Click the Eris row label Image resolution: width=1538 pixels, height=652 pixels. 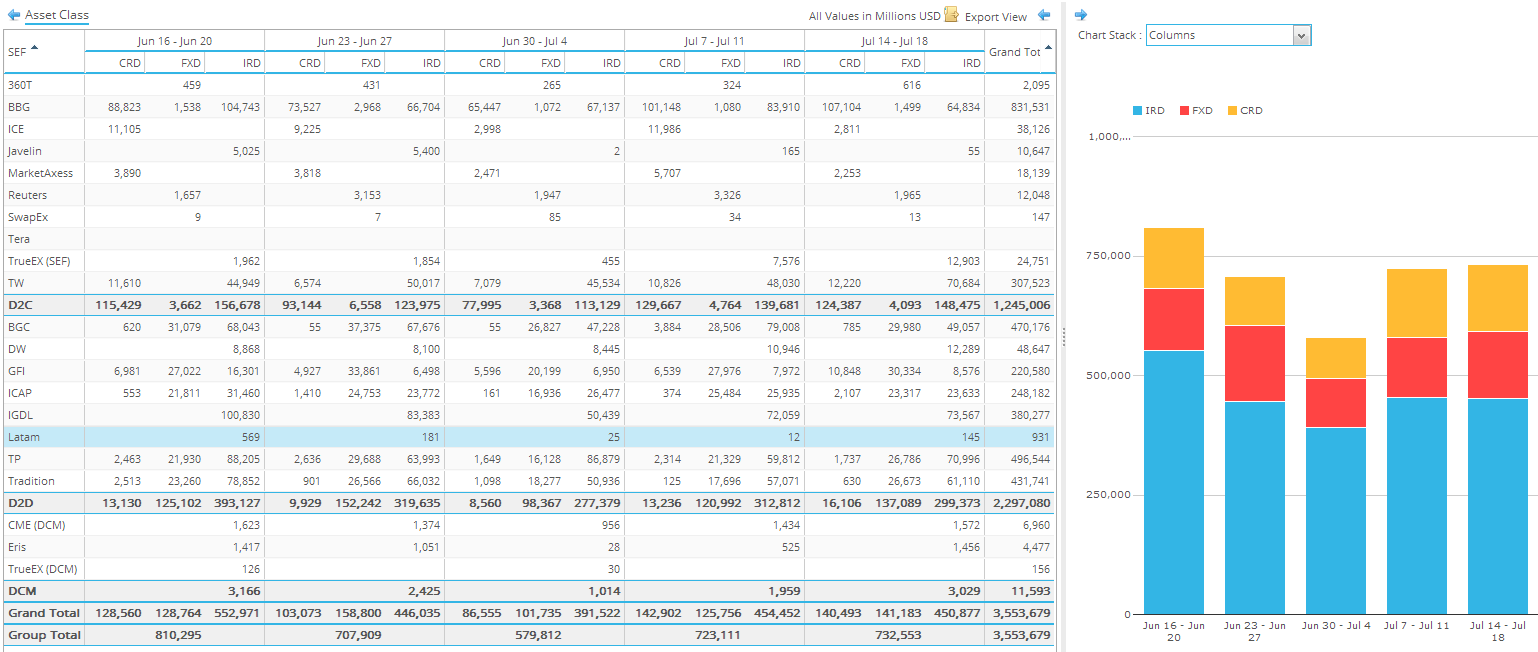coord(17,547)
